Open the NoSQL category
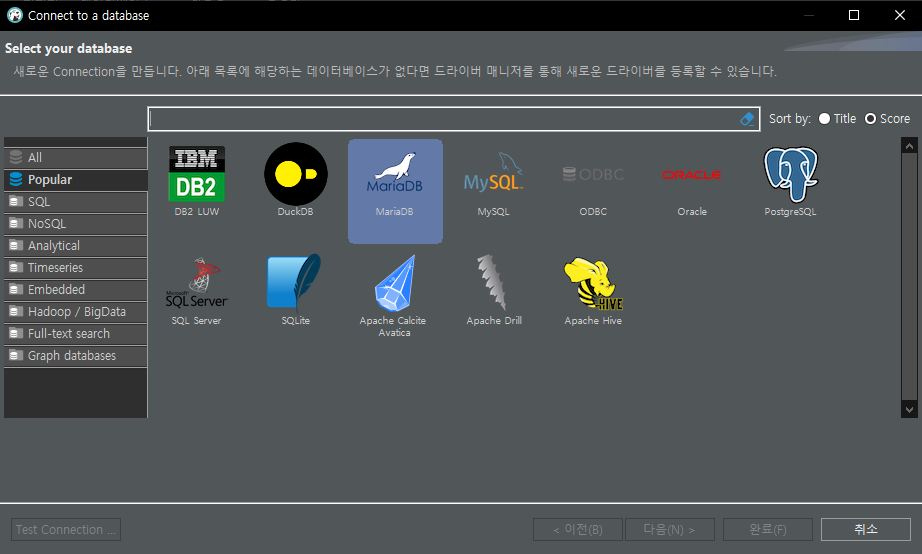The height and width of the screenshot is (554, 922). click(75, 223)
